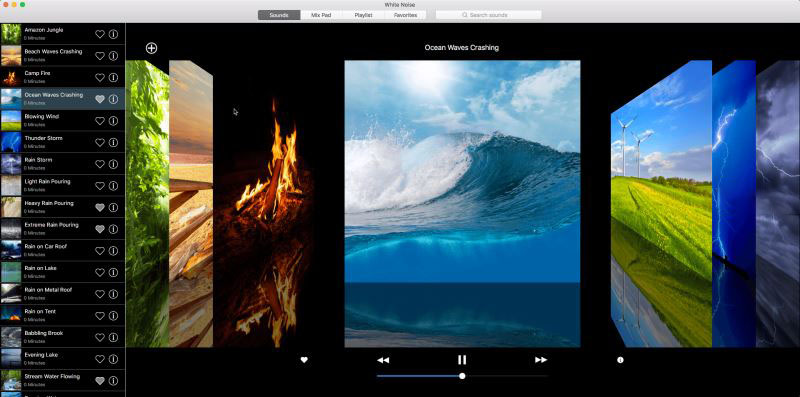
Task: Show info for Rain on Metal Roof
Action: click(x=113, y=294)
